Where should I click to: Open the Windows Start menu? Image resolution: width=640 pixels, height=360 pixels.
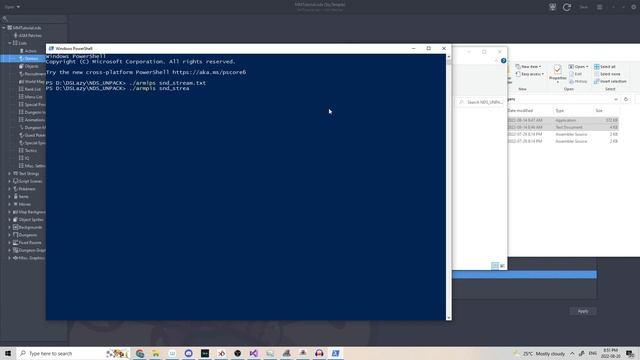[x=8, y=353]
